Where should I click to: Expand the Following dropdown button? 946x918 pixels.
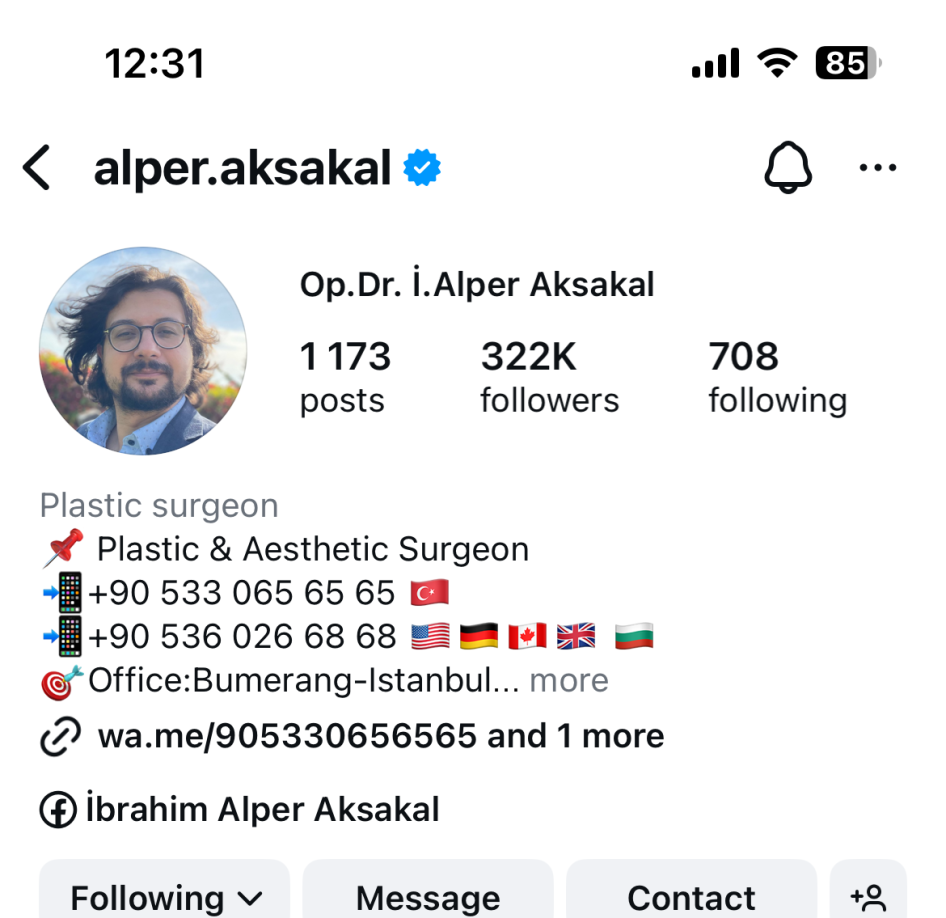[165, 897]
